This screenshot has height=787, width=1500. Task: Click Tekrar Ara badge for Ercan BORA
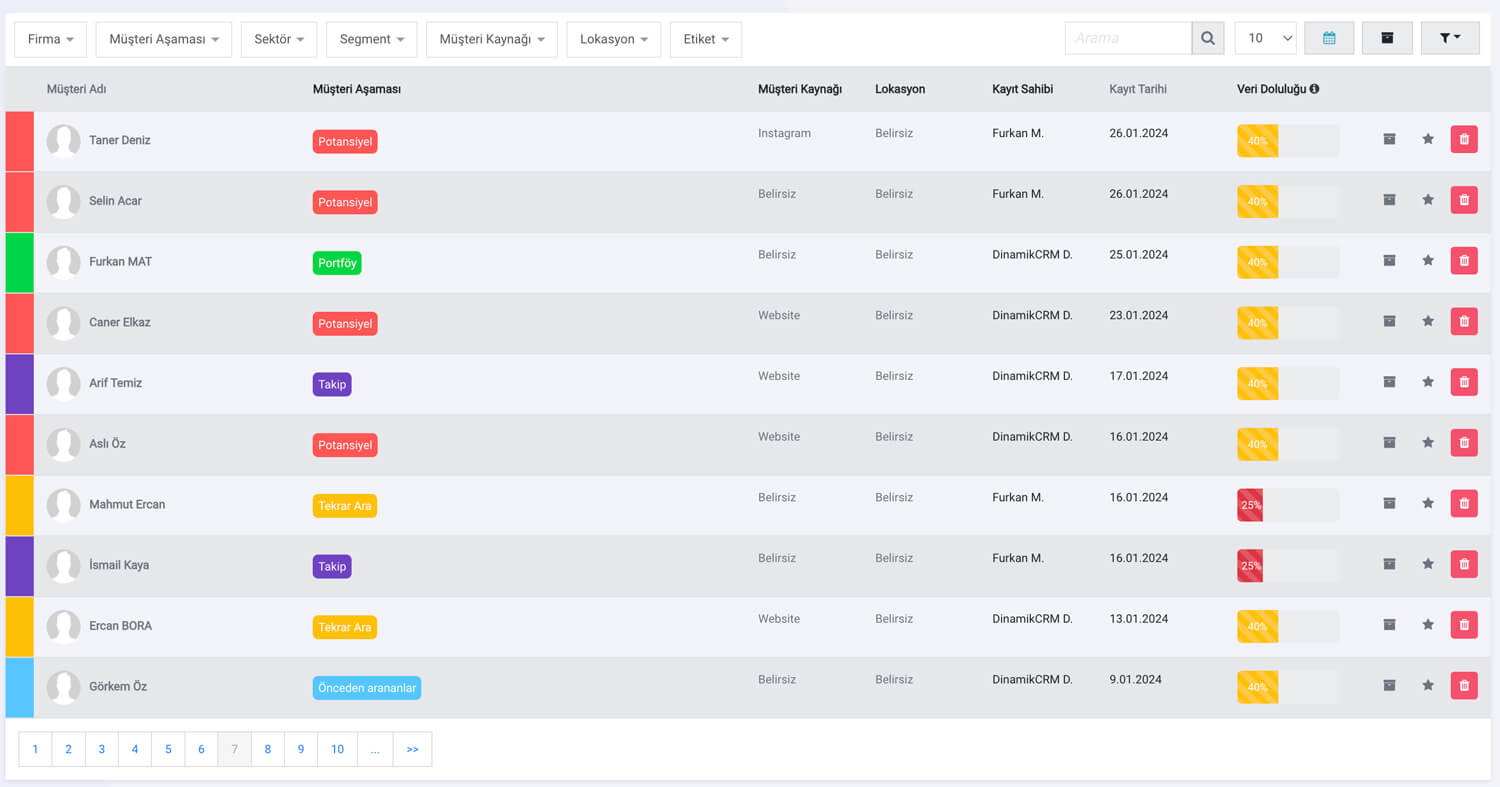pos(345,627)
